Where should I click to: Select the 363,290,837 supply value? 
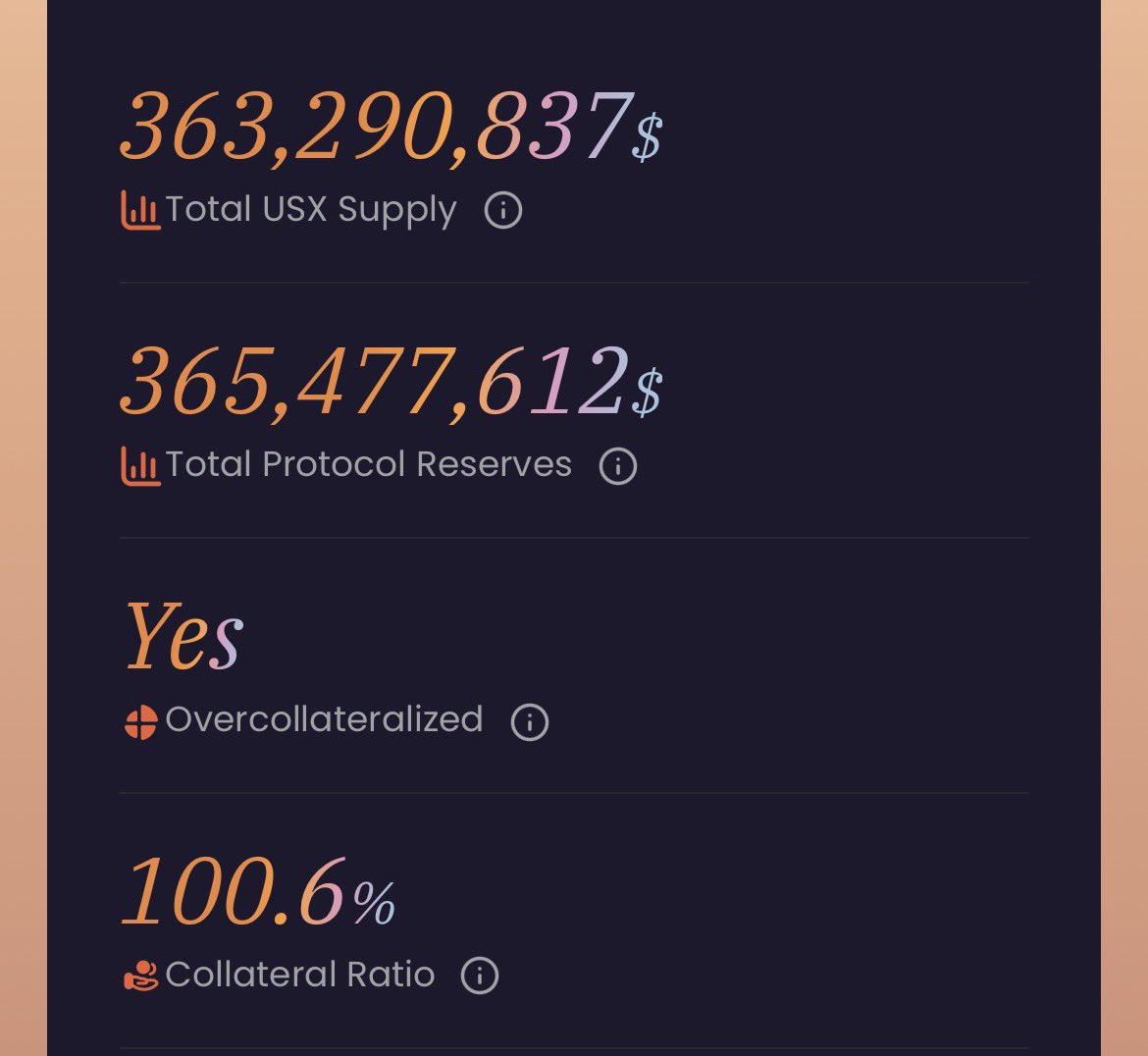[375, 128]
